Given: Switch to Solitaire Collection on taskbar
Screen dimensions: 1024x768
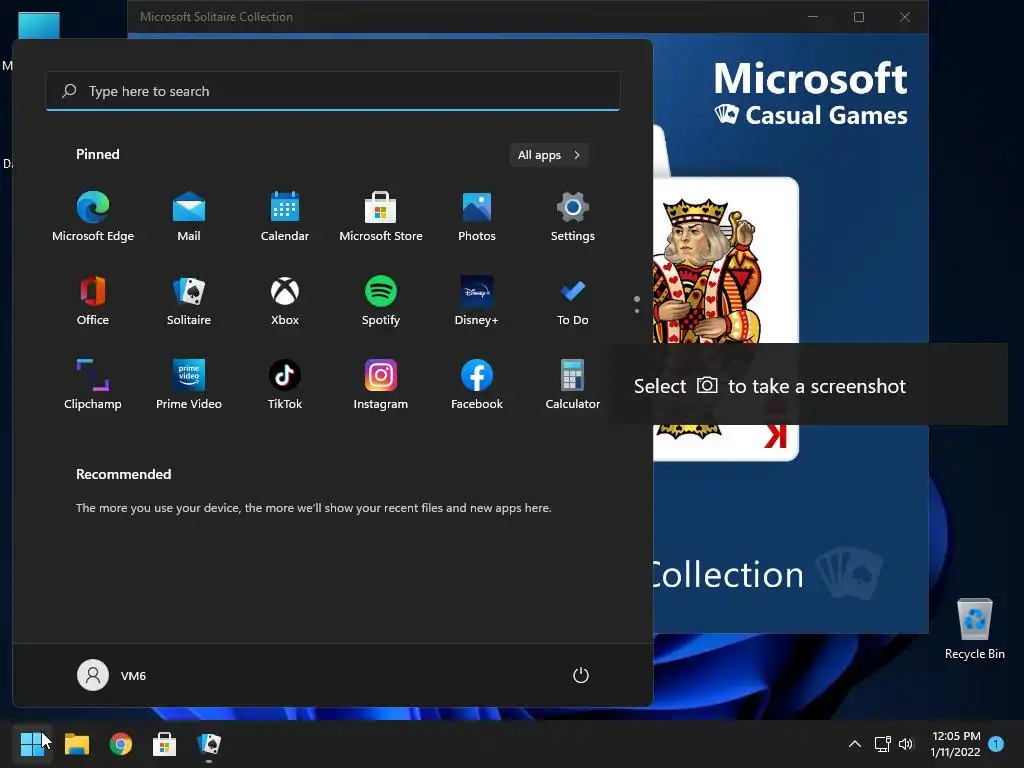Looking at the screenshot, I should point(209,744).
